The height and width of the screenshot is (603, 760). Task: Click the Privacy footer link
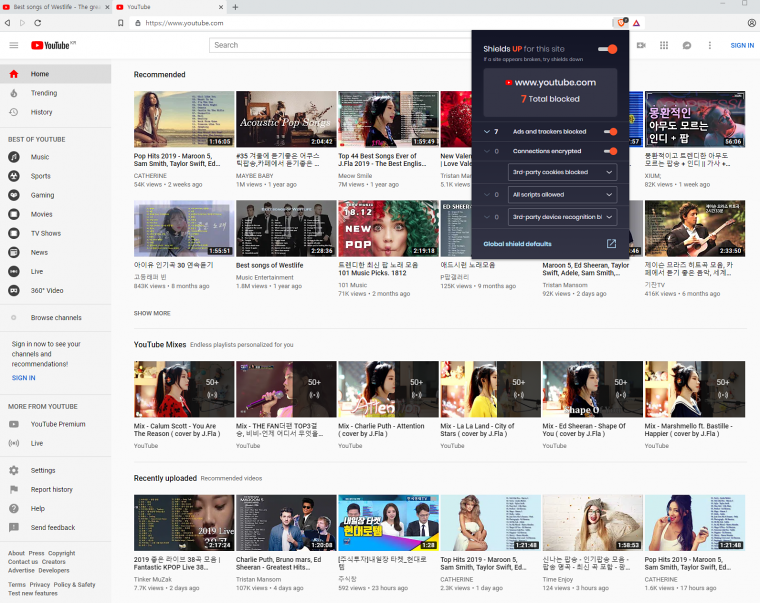pyautogui.click(x=40, y=585)
